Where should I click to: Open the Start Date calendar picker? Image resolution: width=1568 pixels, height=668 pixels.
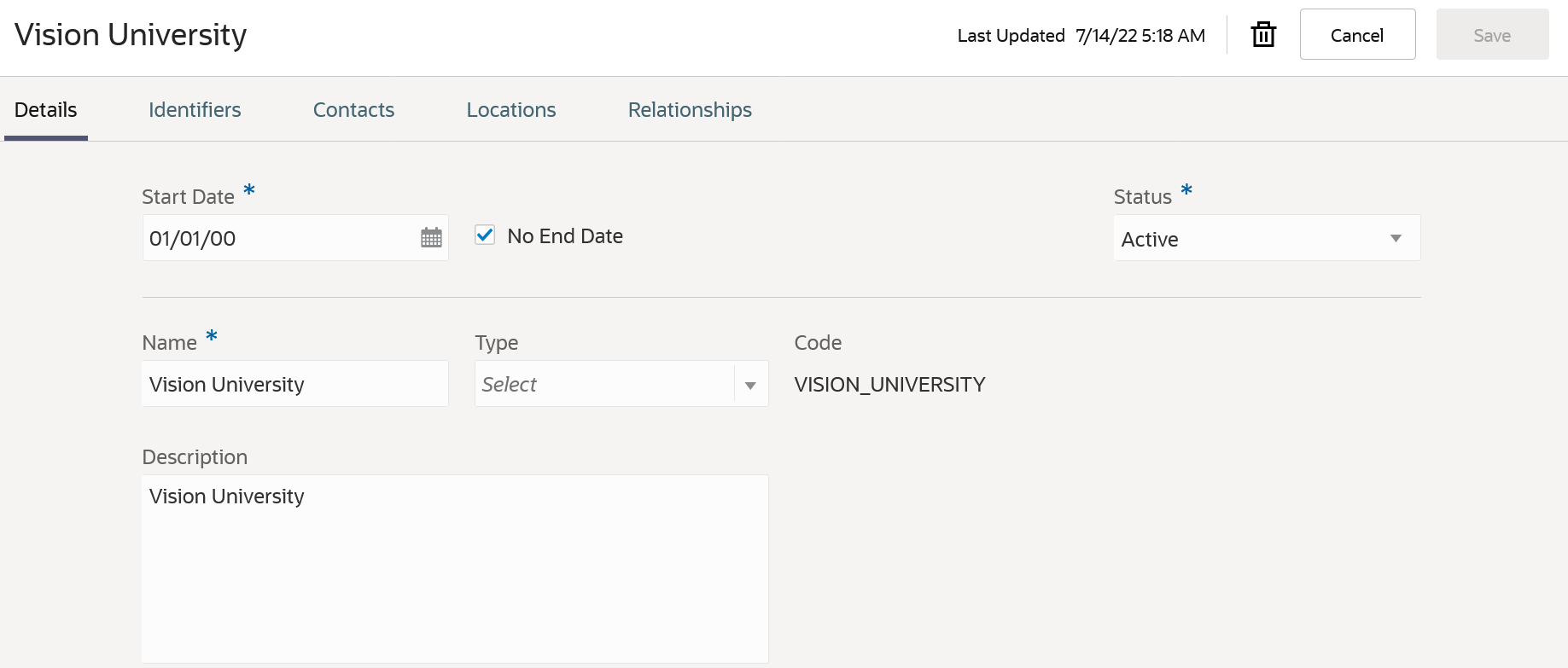pos(431,238)
